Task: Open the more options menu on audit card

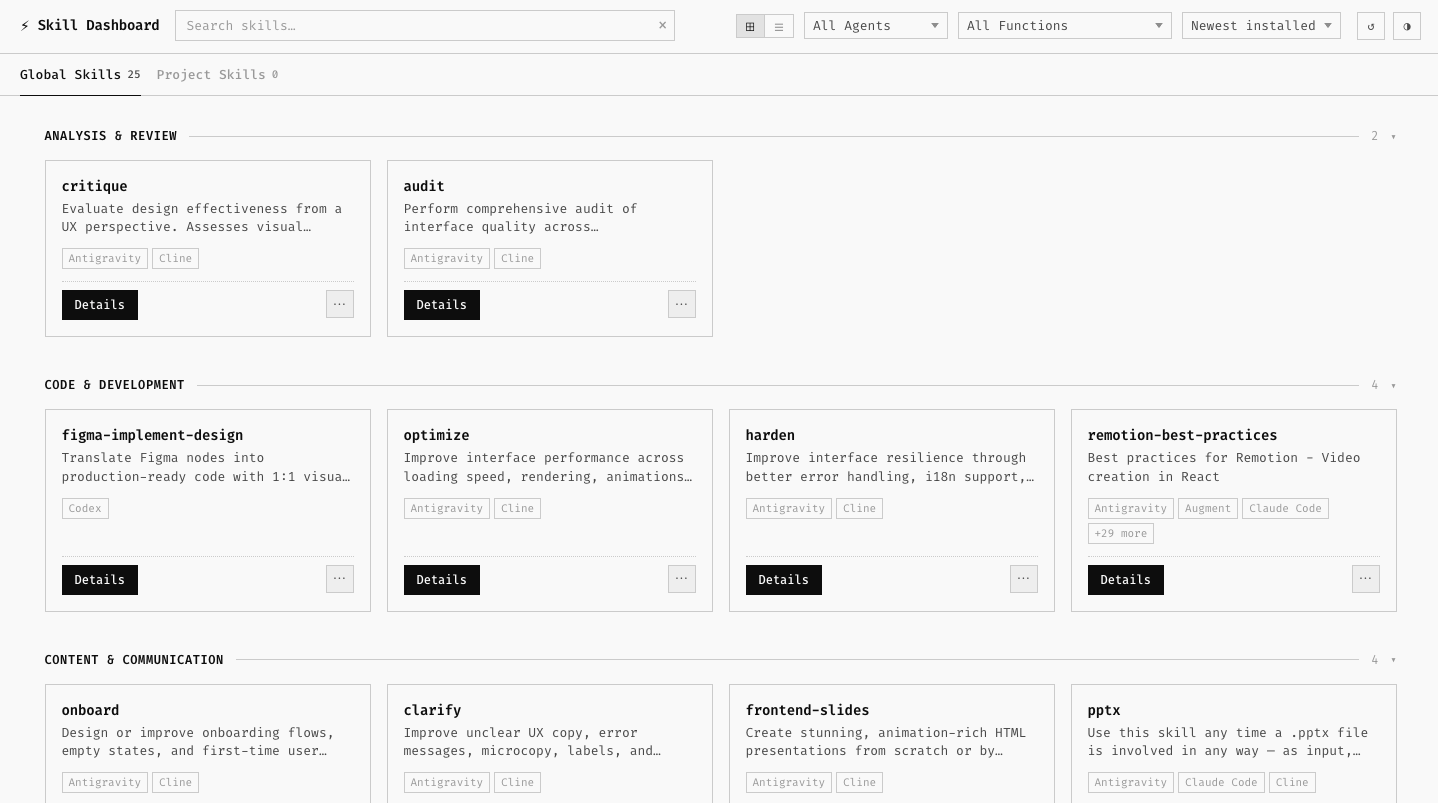Action: (x=682, y=304)
